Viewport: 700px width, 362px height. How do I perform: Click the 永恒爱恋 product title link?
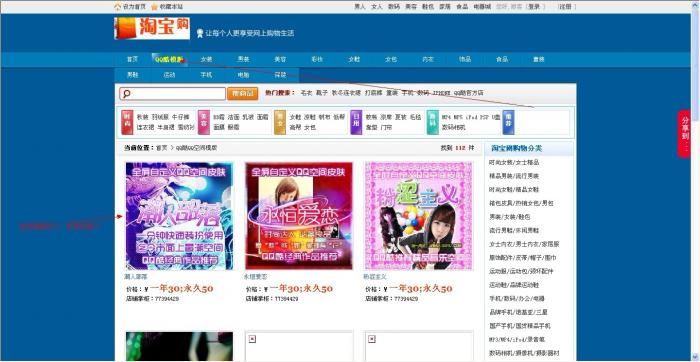pos(255,277)
